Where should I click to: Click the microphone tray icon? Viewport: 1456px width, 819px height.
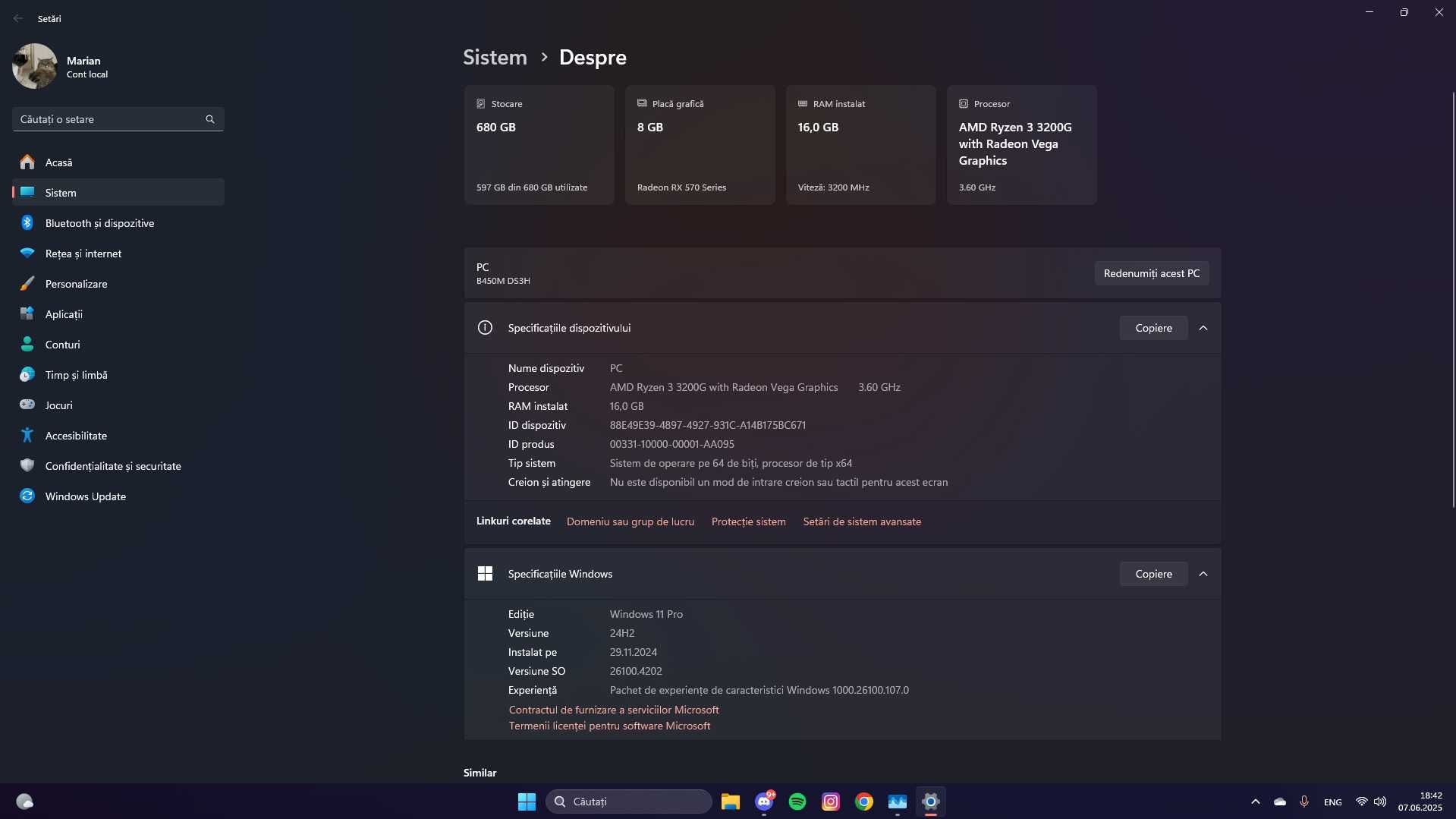pos(1304,802)
